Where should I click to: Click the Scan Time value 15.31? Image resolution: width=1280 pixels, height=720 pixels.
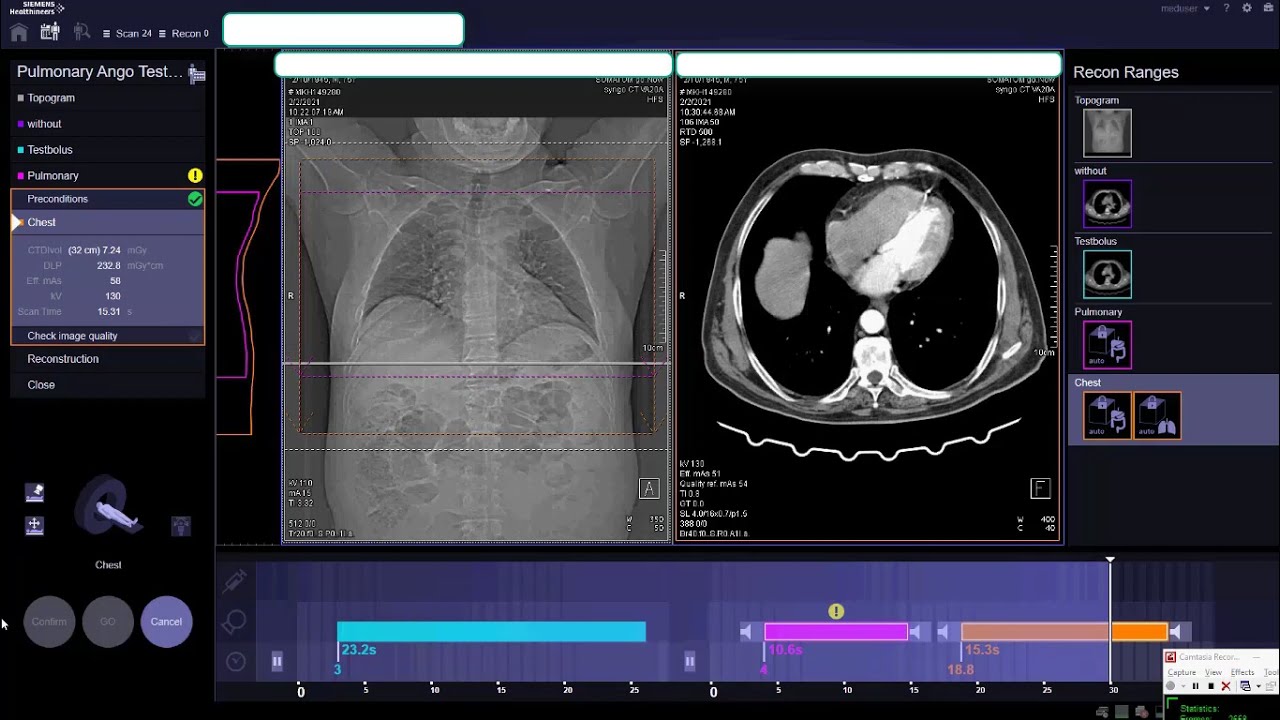(x=109, y=312)
